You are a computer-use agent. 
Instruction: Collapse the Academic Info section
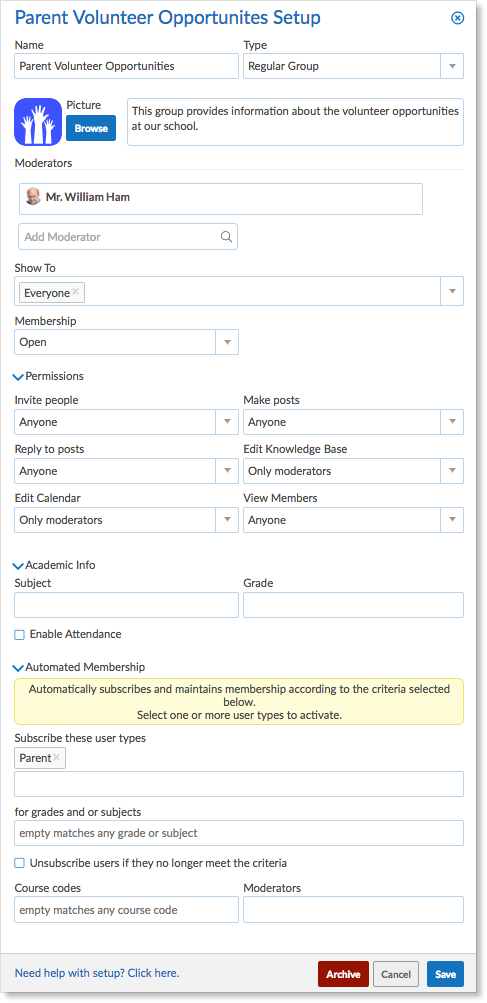pyautogui.click(x=19, y=565)
